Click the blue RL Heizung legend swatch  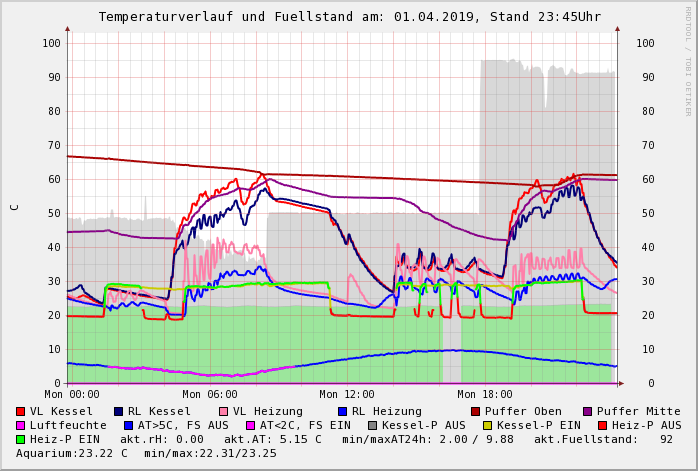pos(342,411)
